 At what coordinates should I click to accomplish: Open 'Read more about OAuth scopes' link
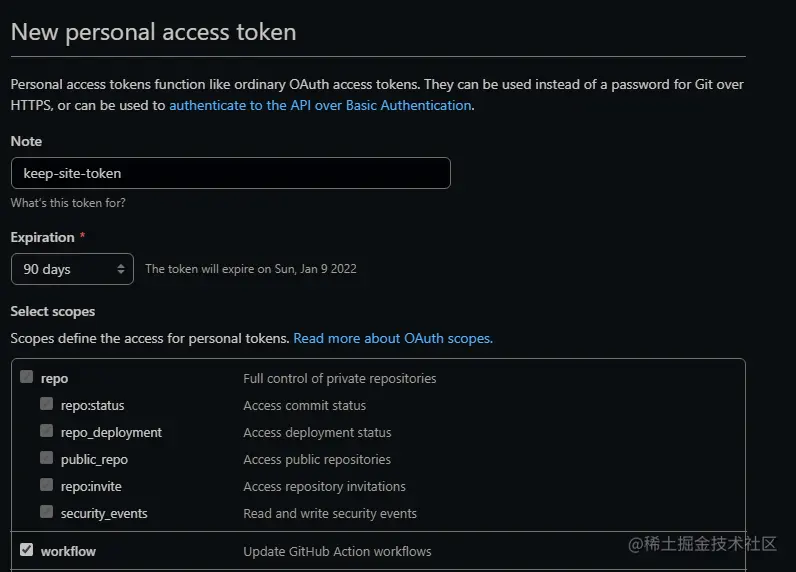click(x=392, y=338)
